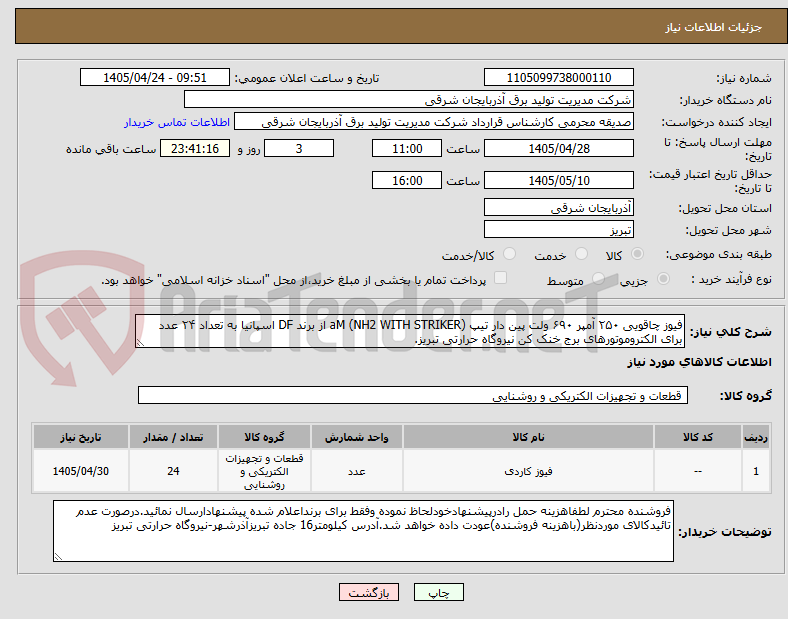The width and height of the screenshot is (788, 619).
Task: Click the item code cell showing --
Action: point(698,471)
